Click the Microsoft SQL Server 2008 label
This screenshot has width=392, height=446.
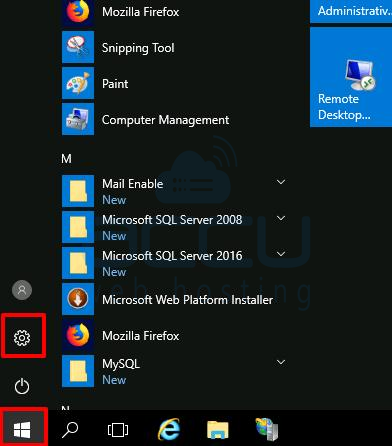coord(172,220)
